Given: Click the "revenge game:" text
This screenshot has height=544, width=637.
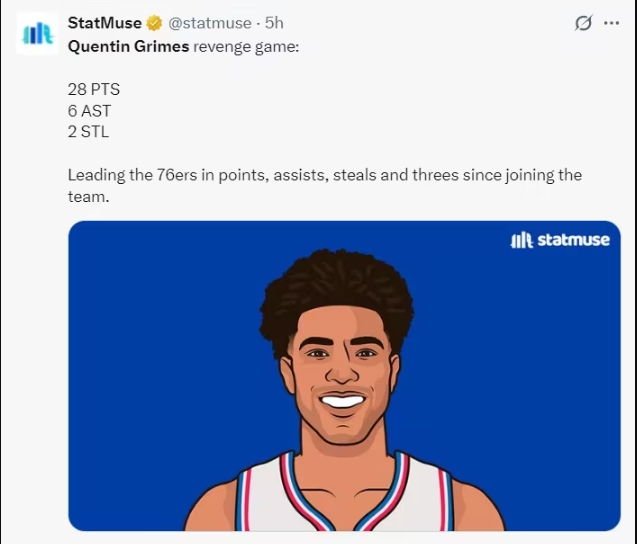Looking at the screenshot, I should [245, 46].
